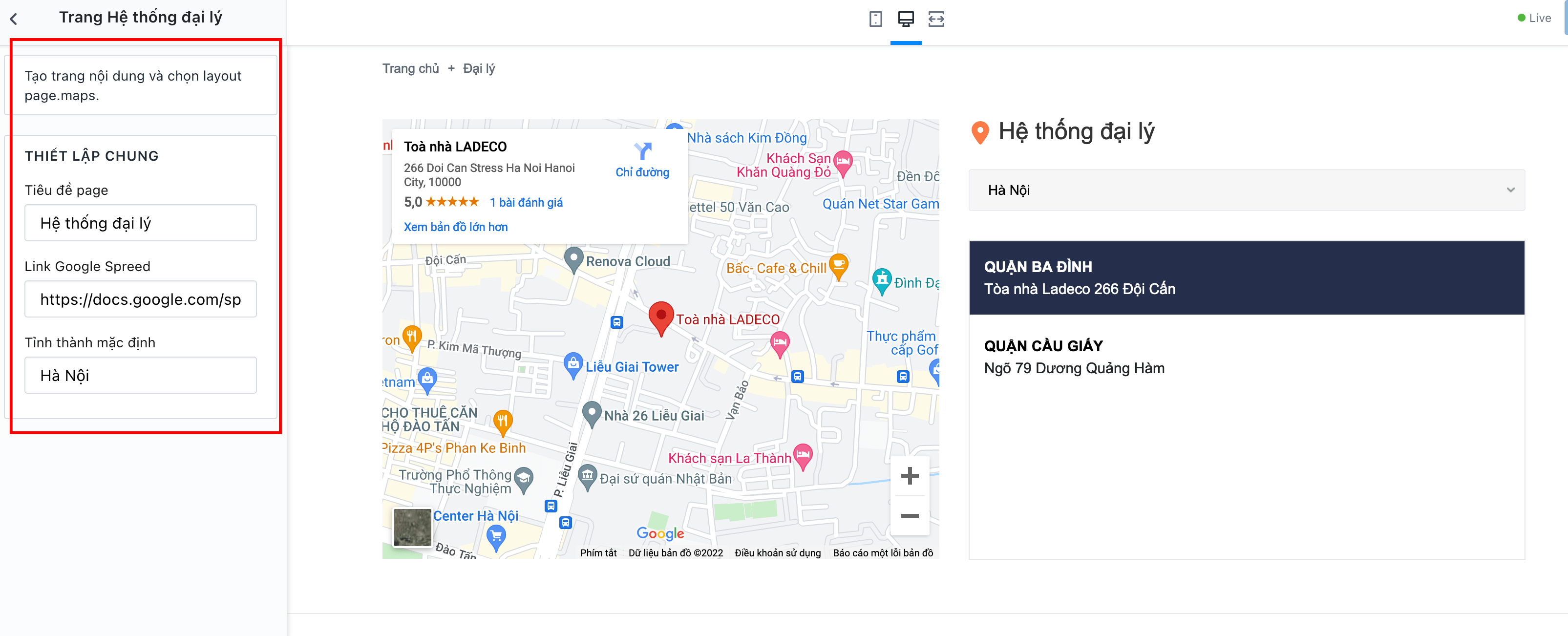
Task: Click Báo cáo một lỗi bản đồ link
Action: [883, 552]
